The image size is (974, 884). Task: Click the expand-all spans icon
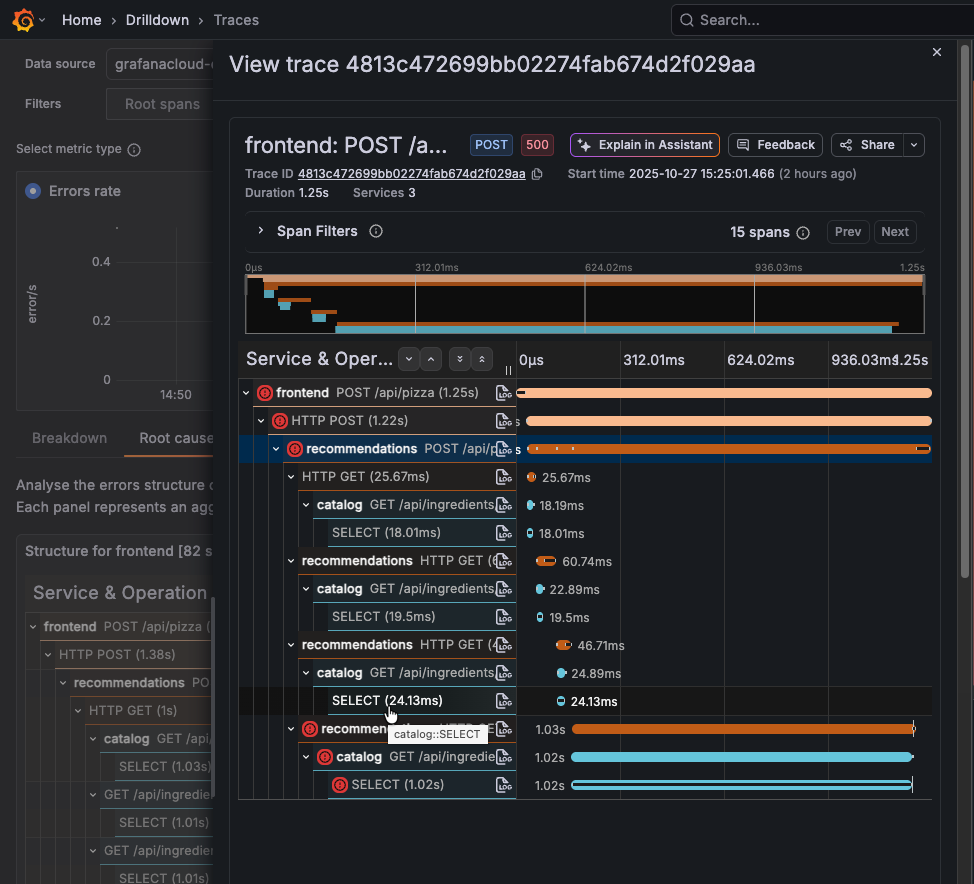point(460,359)
